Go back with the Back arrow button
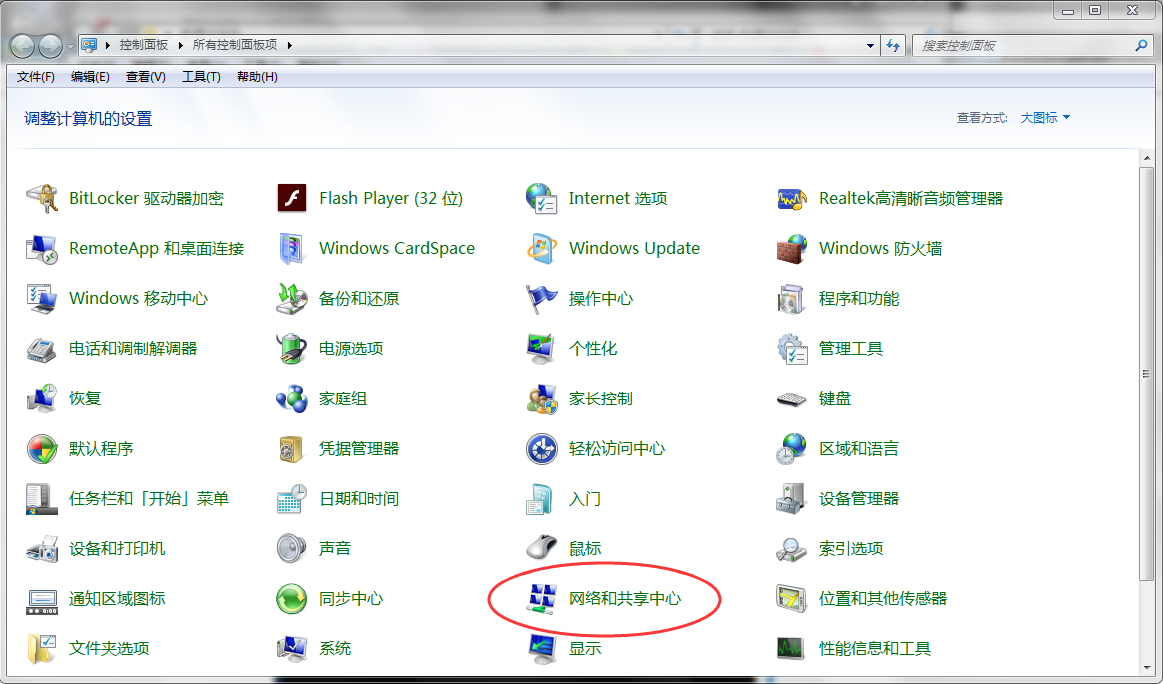The height and width of the screenshot is (684, 1163). [22, 46]
